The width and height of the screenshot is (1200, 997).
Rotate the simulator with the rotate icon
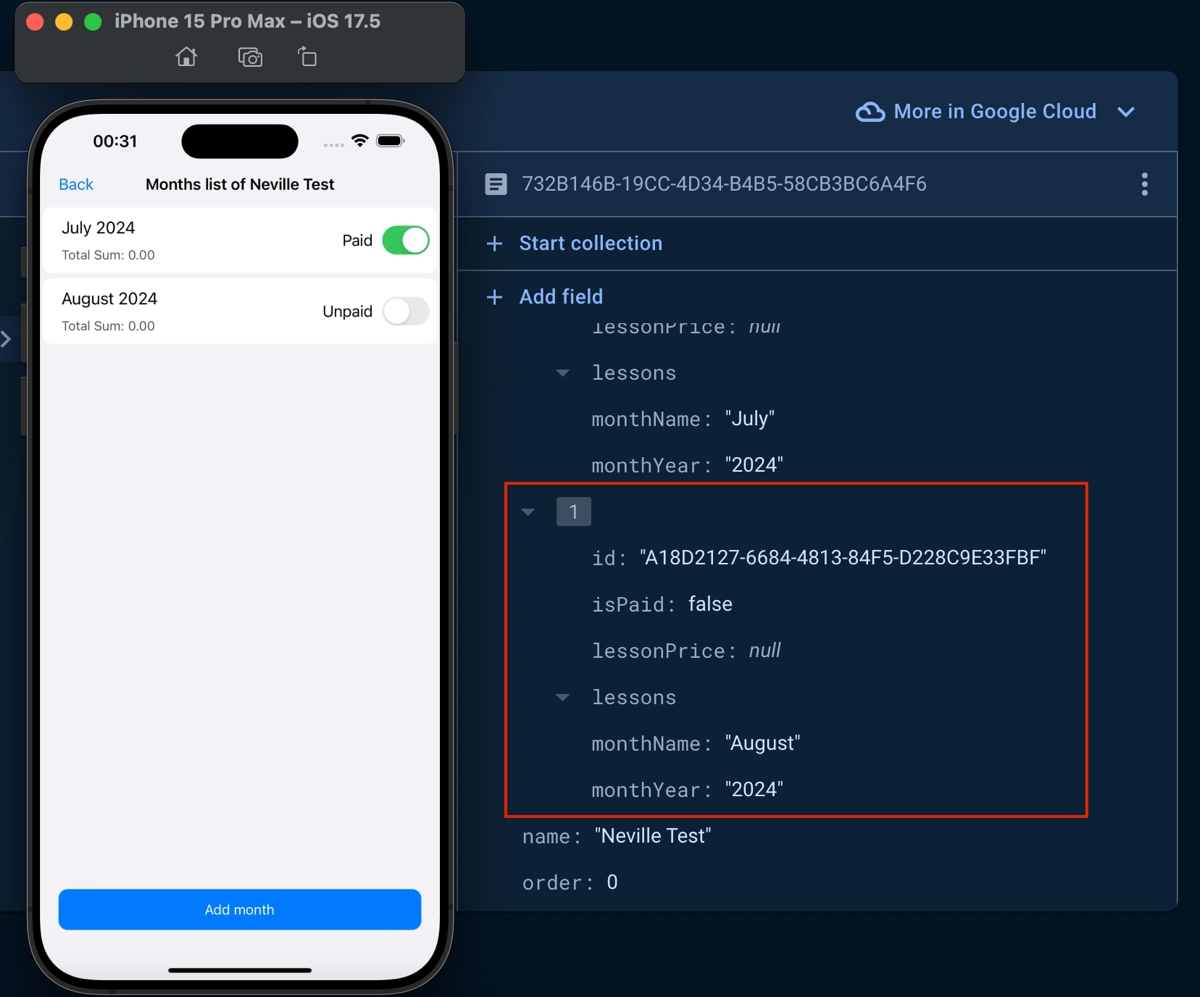coord(306,57)
